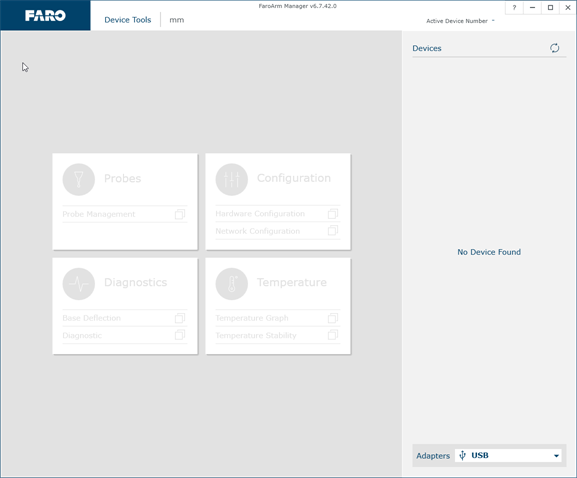Click the FARO logo
The width and height of the screenshot is (577, 478).
pos(45,15)
